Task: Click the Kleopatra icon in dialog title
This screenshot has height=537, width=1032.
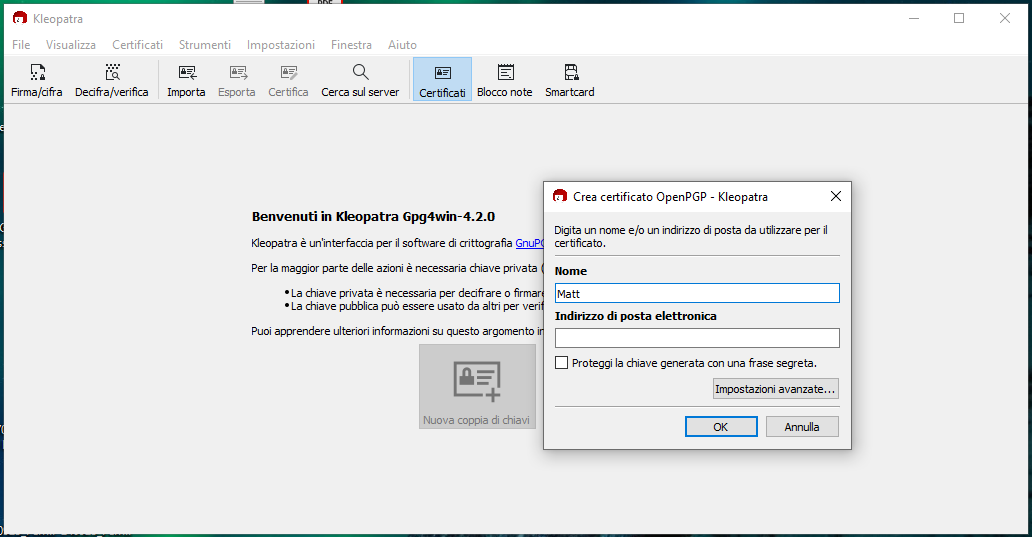Action: tap(560, 196)
